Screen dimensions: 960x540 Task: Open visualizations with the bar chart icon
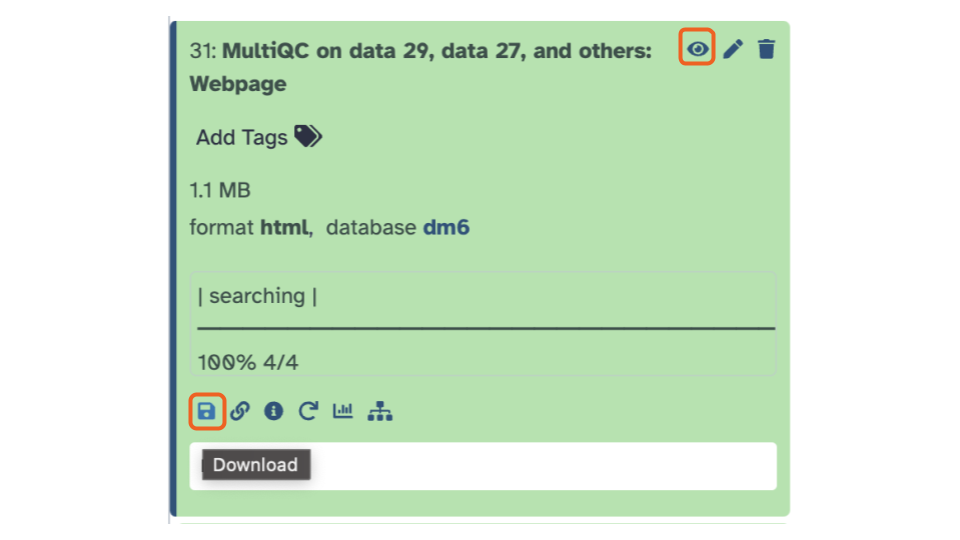[x=343, y=410]
